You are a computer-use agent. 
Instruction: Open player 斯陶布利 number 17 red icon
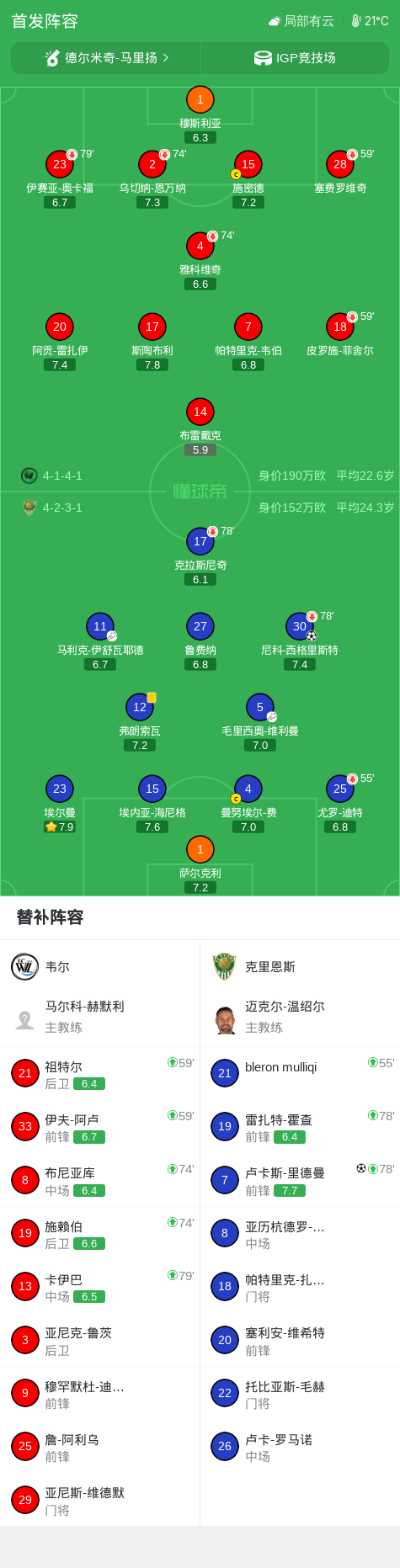(x=152, y=327)
